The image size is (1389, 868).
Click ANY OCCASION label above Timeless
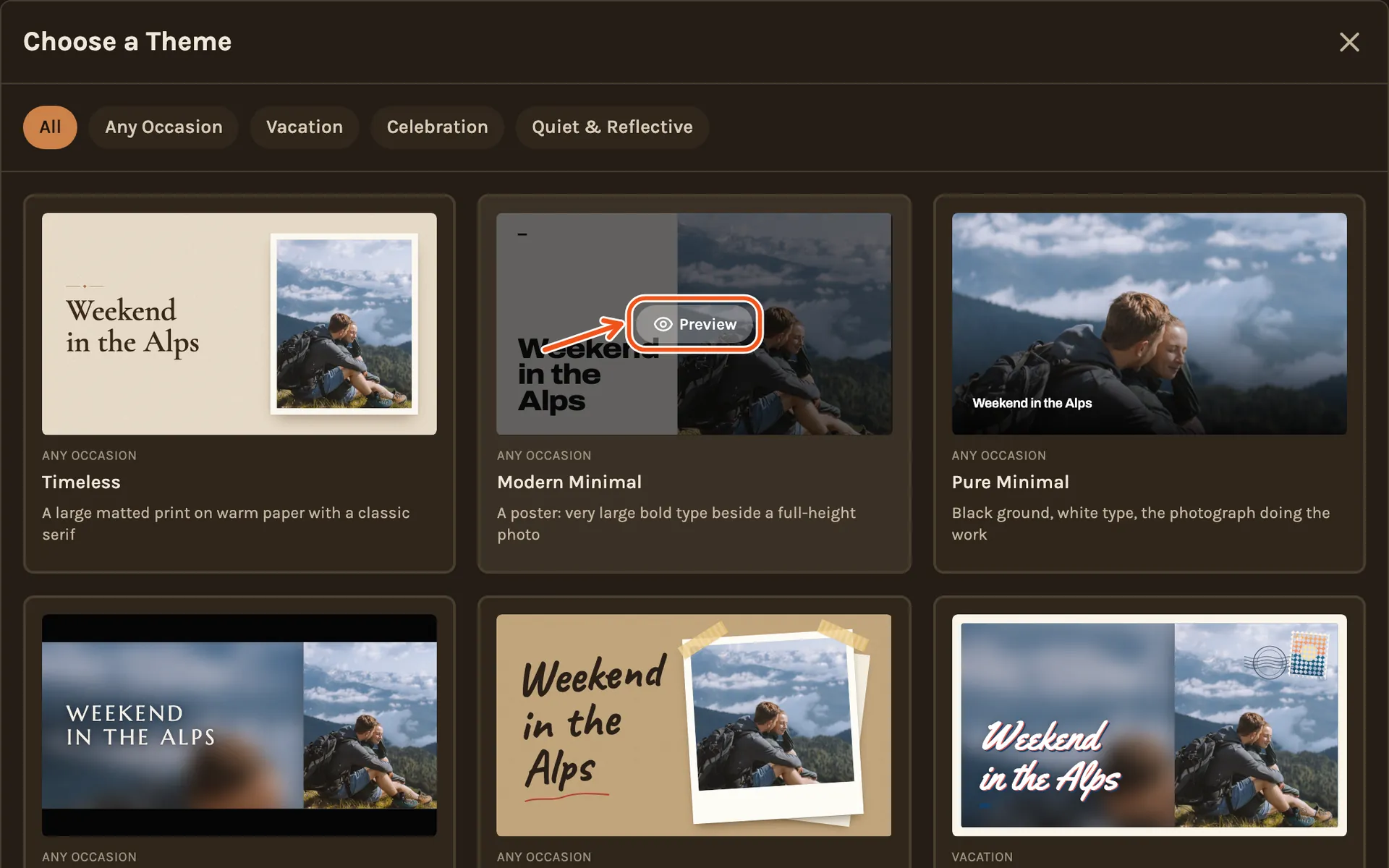[89, 456]
